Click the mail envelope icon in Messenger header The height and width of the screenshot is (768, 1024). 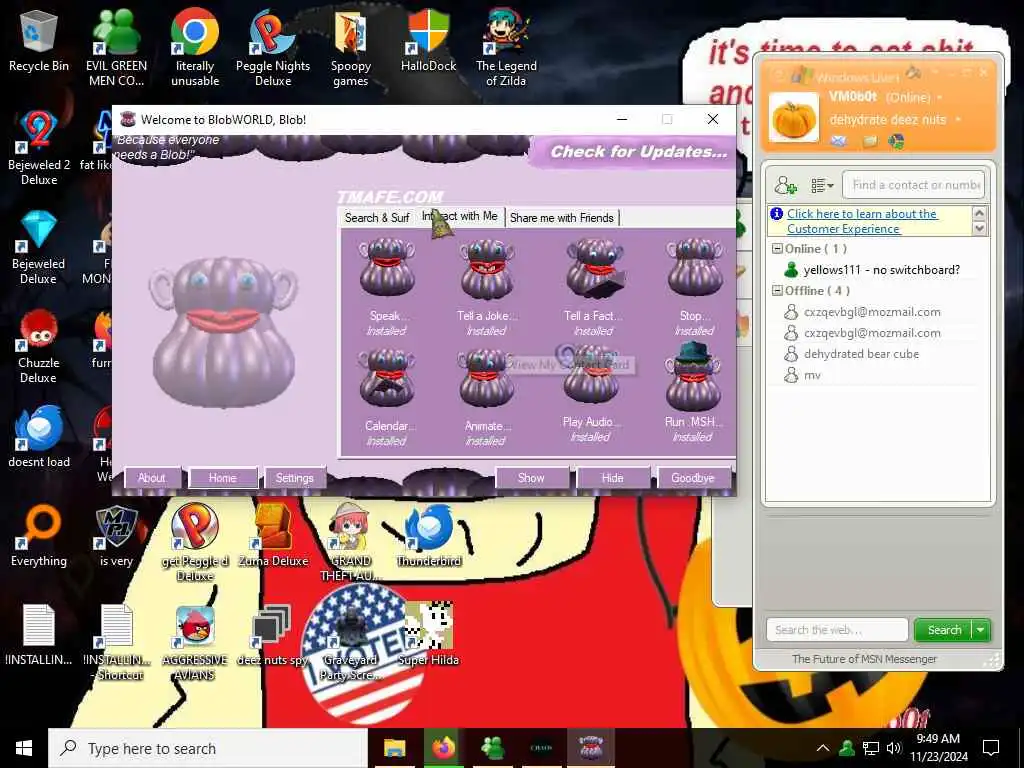(839, 140)
